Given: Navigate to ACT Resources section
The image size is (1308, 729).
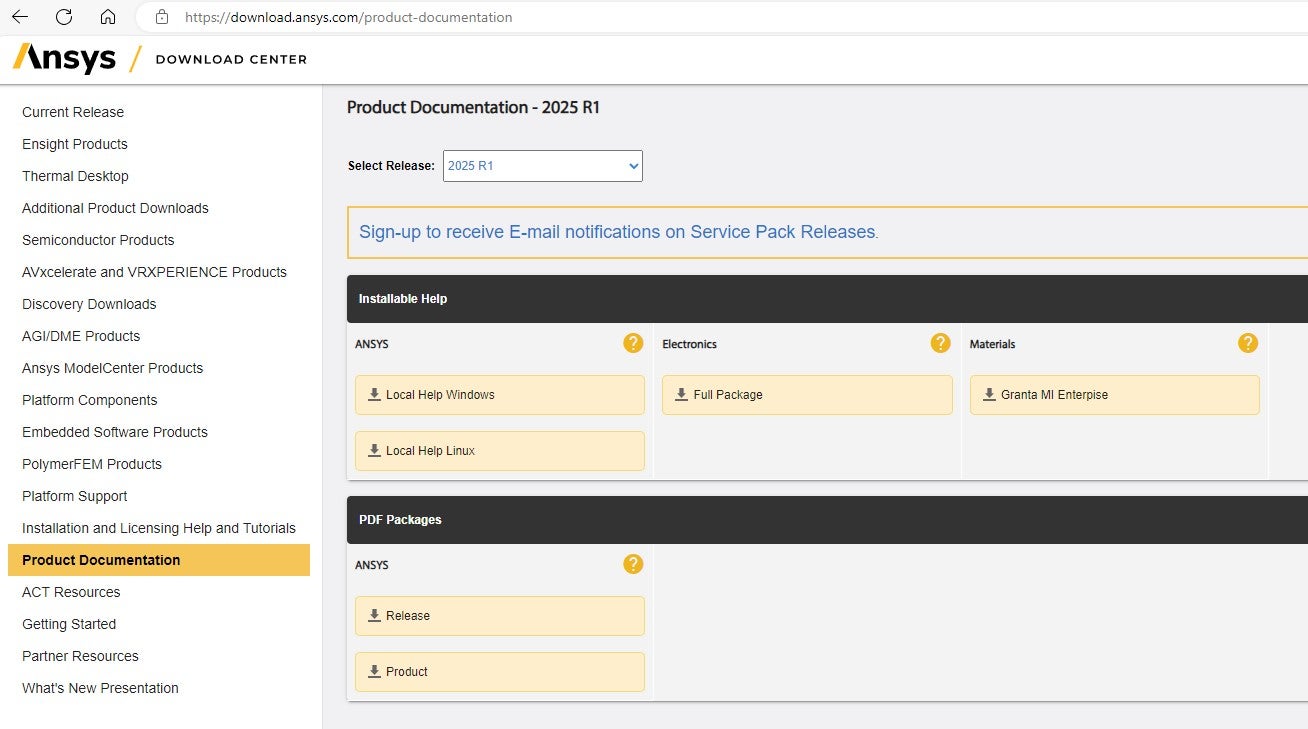Looking at the screenshot, I should (x=71, y=592).
